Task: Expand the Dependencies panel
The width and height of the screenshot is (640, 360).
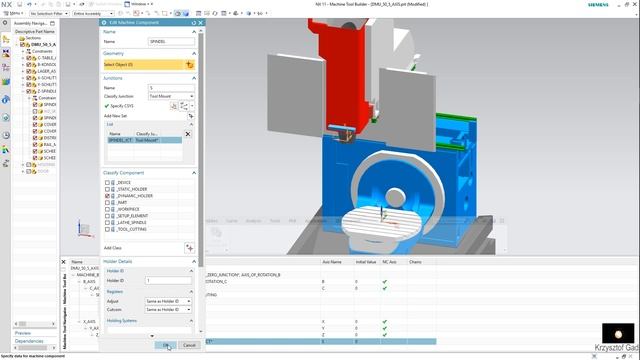Action: pos(29,341)
